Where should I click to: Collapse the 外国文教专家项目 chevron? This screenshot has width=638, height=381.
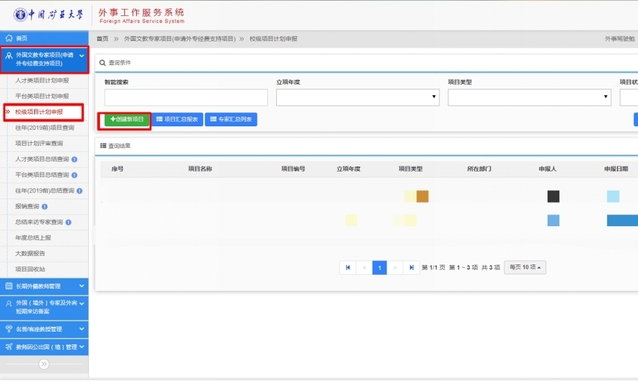point(82,55)
